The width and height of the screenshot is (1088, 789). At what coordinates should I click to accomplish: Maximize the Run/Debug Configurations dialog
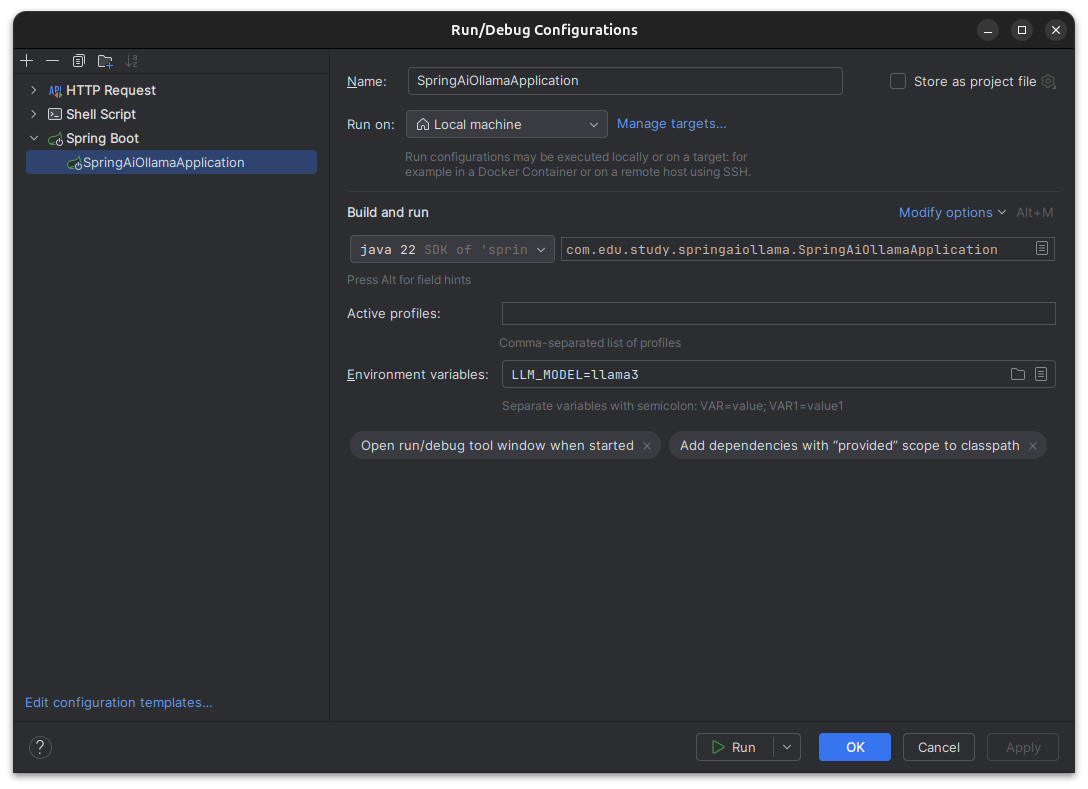pos(1021,31)
